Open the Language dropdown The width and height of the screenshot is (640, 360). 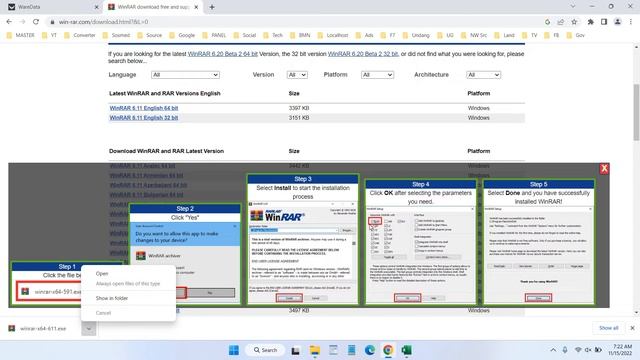pyautogui.click(x=185, y=75)
